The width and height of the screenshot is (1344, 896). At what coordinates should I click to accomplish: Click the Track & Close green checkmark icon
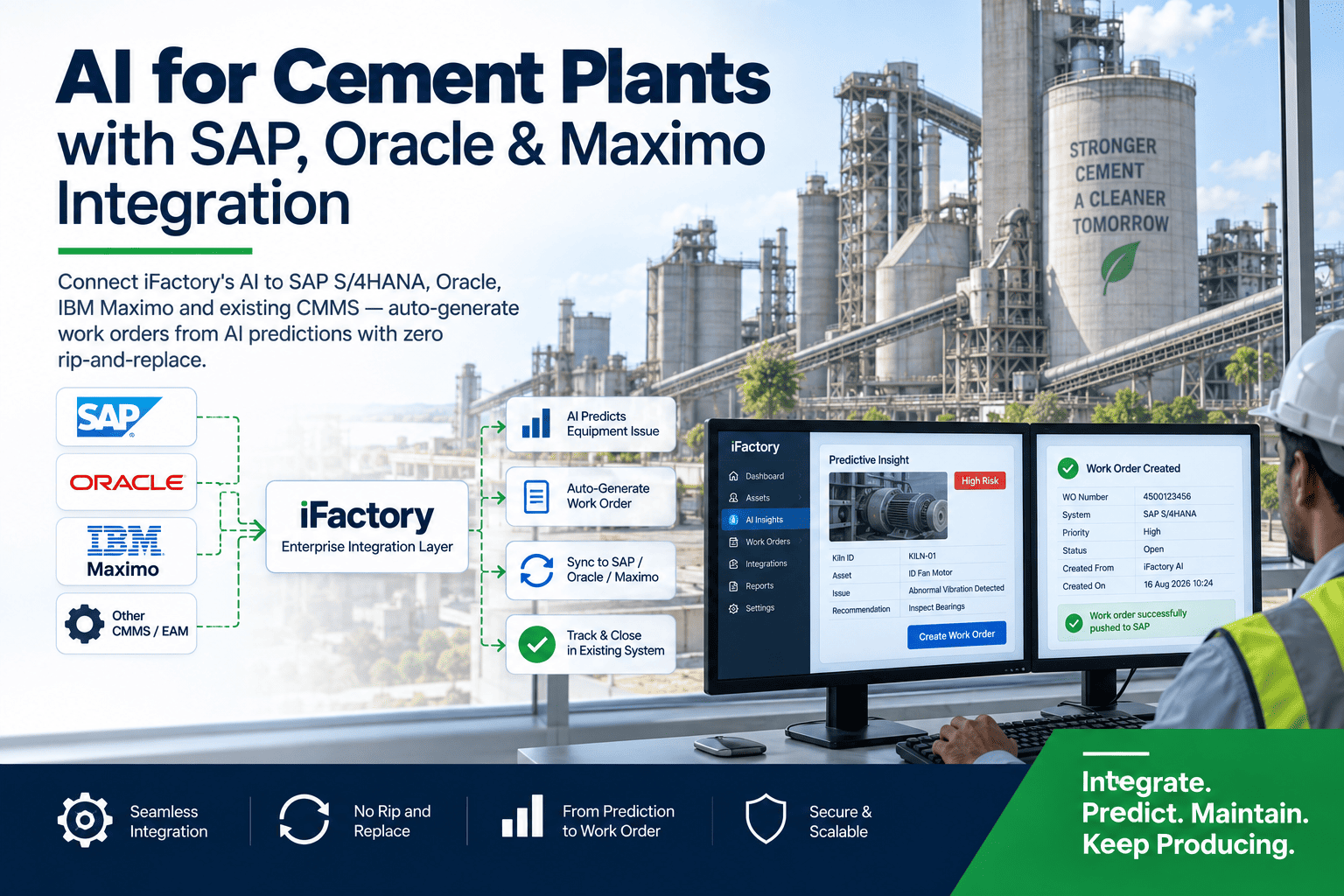pyautogui.click(x=536, y=644)
